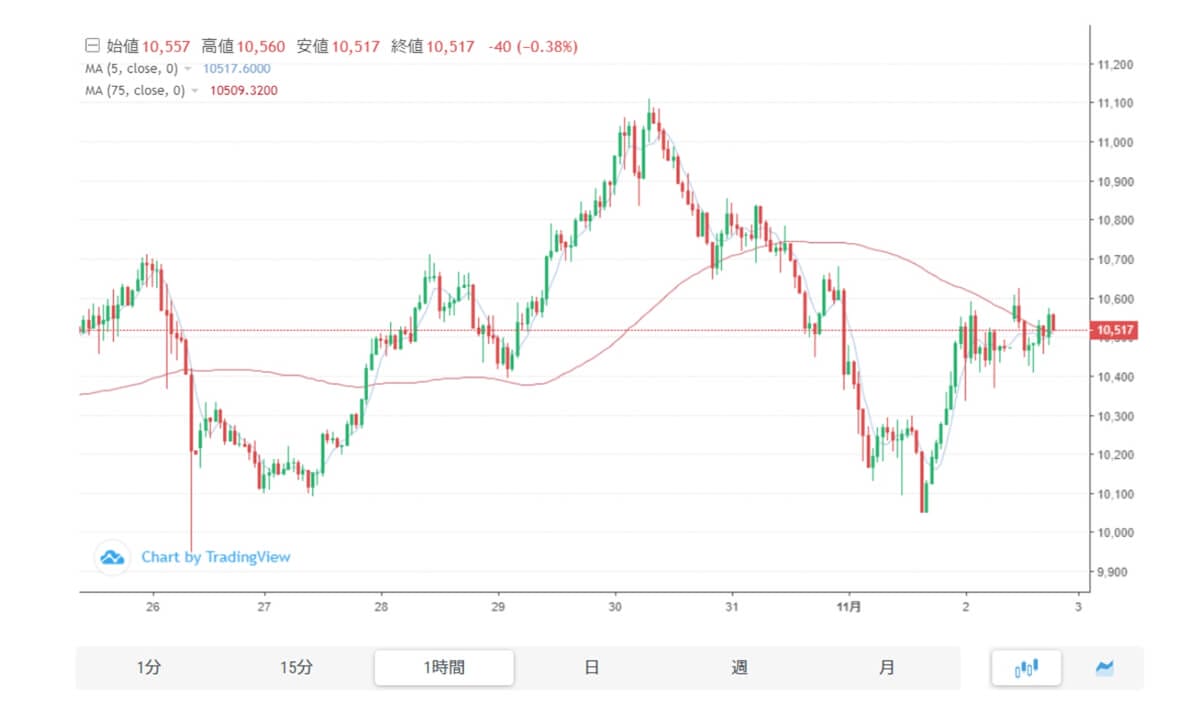Image resolution: width=1200 pixels, height=713 pixels.
Task: Choose the candlestick chart type icon
Action: tap(1027, 668)
